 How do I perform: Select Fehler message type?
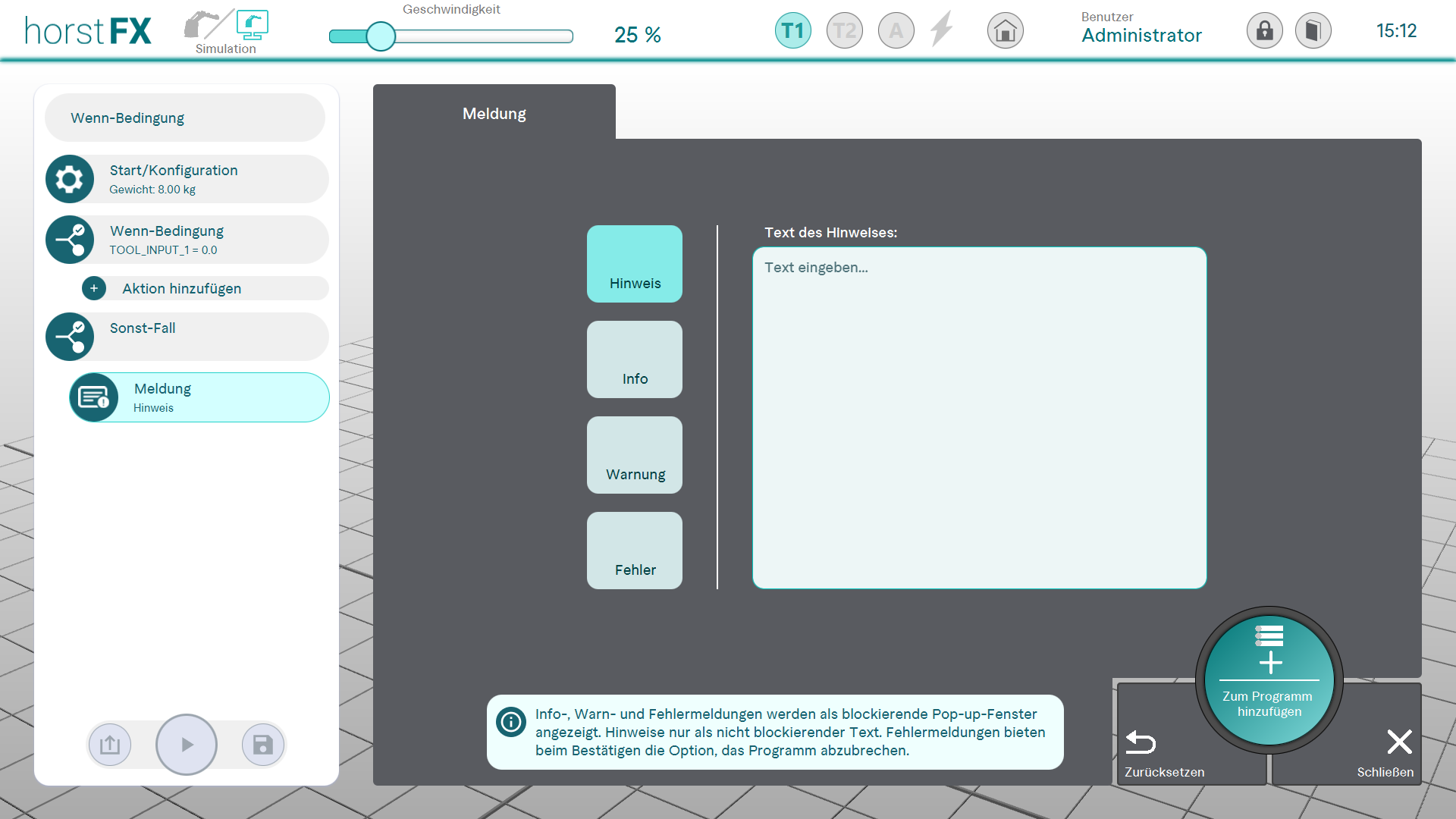(635, 551)
